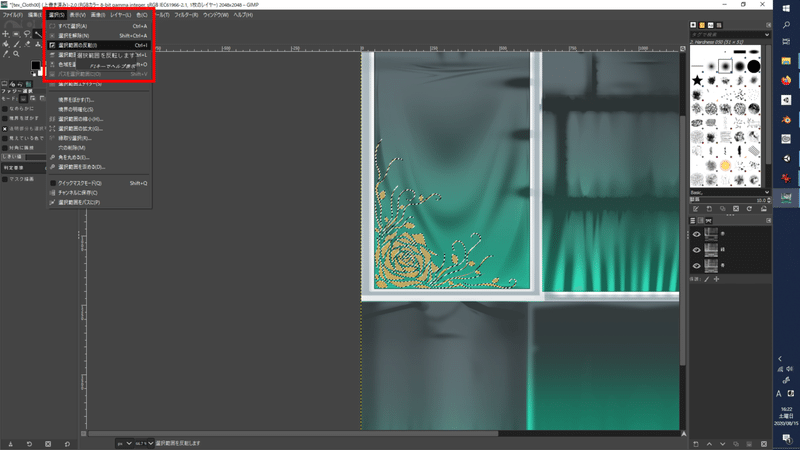Select the black star brush thumbnail
800x450 pixels.
[697, 80]
